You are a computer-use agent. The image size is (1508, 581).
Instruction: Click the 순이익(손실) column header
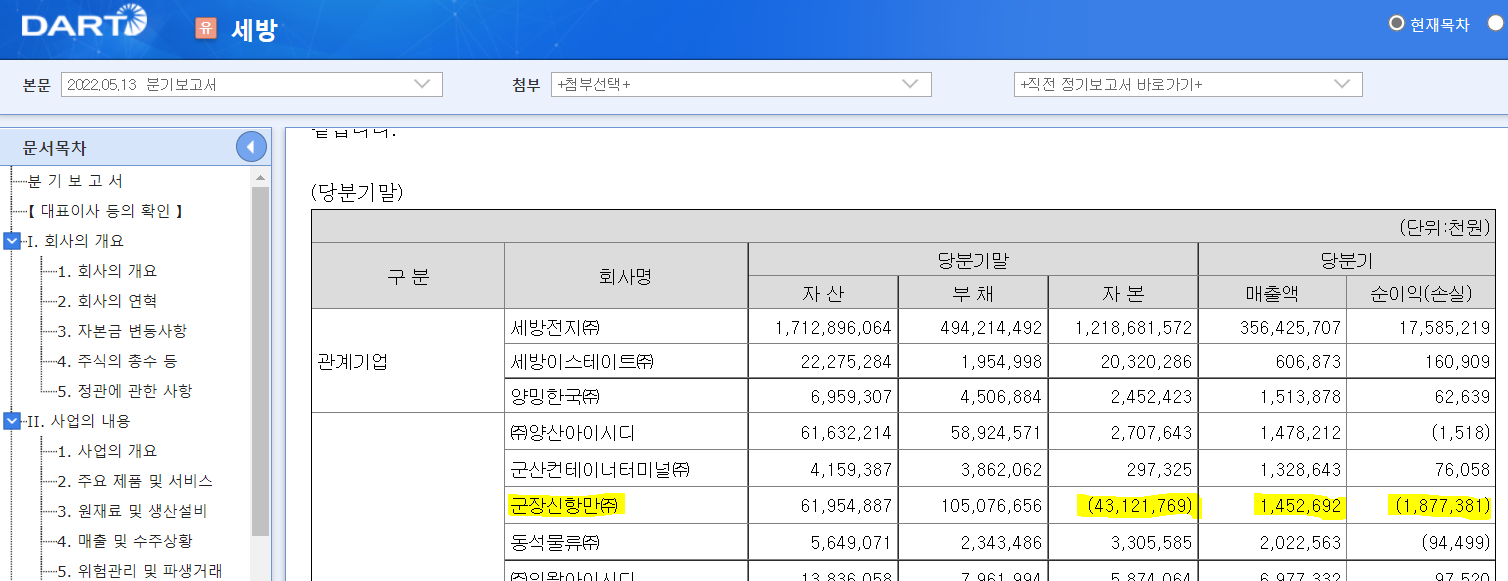1421,293
